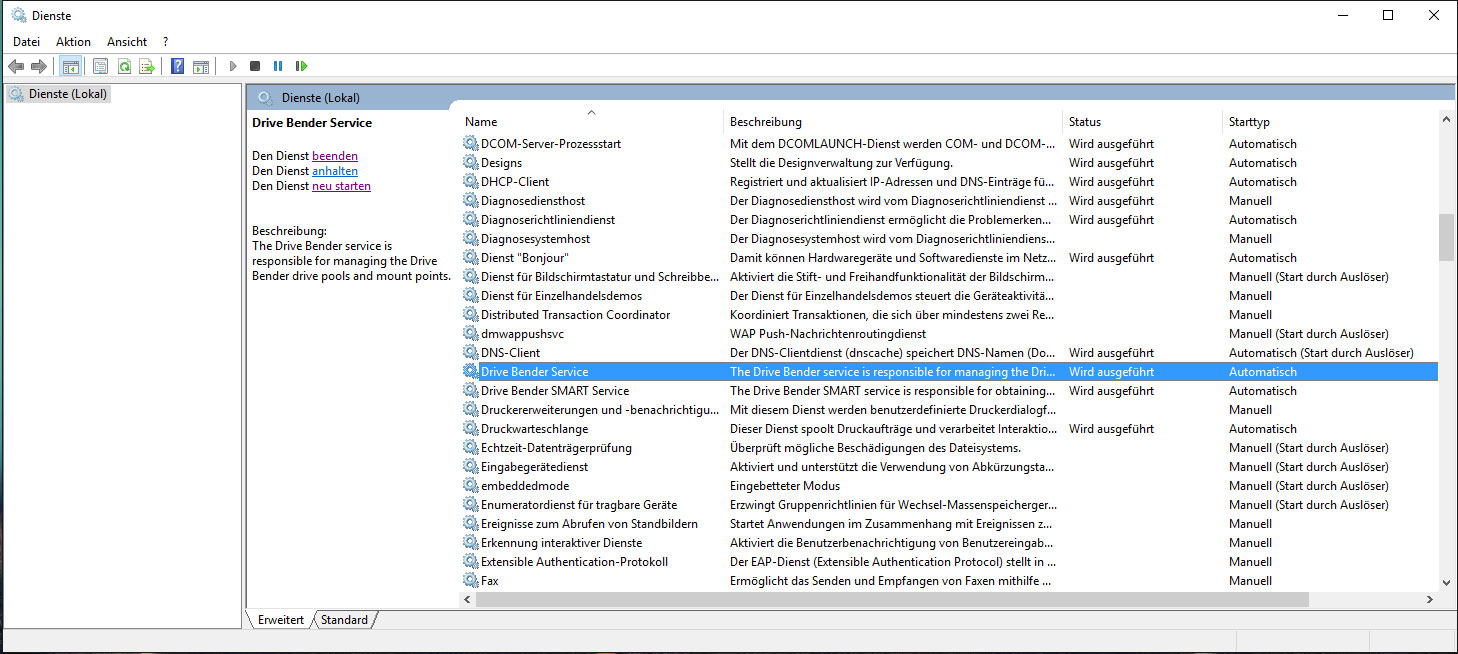Click gear icon next to Designs
Screen dimensions: 1458x654
pyautogui.click(x=471, y=162)
